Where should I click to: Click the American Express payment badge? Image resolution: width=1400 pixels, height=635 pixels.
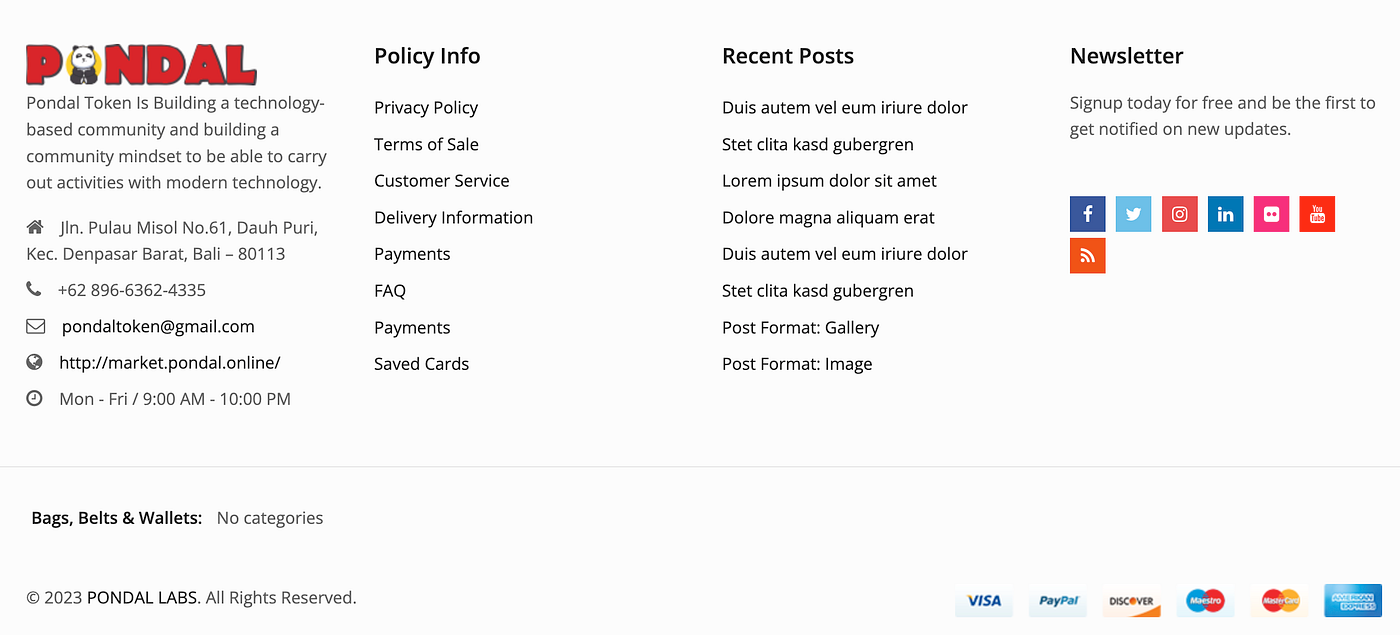click(1353, 601)
